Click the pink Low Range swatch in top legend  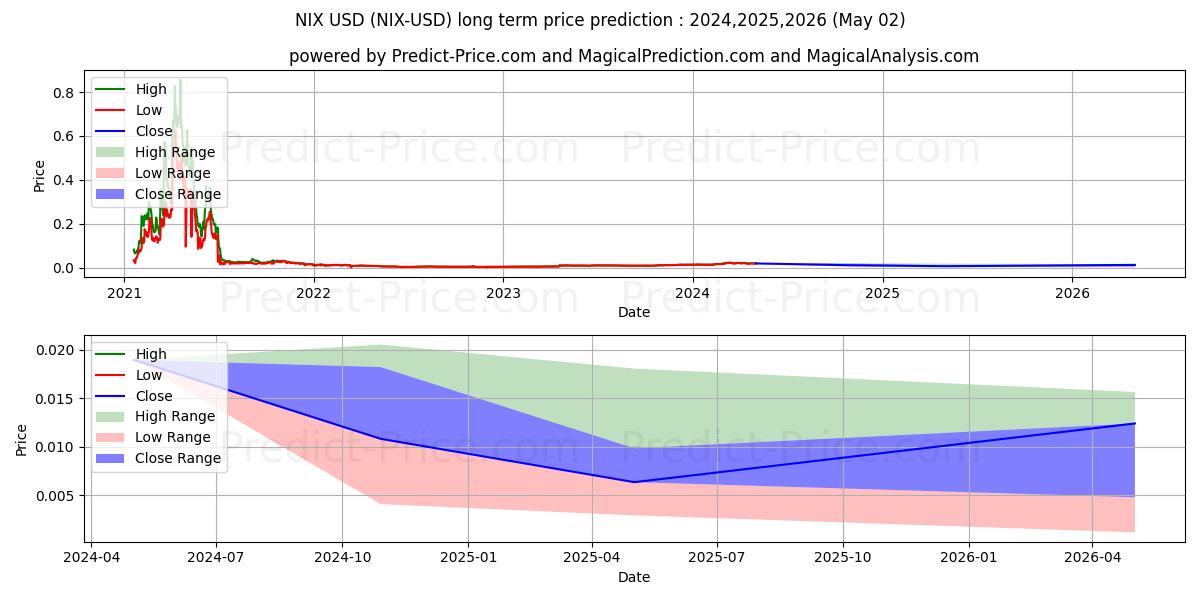pos(111,173)
